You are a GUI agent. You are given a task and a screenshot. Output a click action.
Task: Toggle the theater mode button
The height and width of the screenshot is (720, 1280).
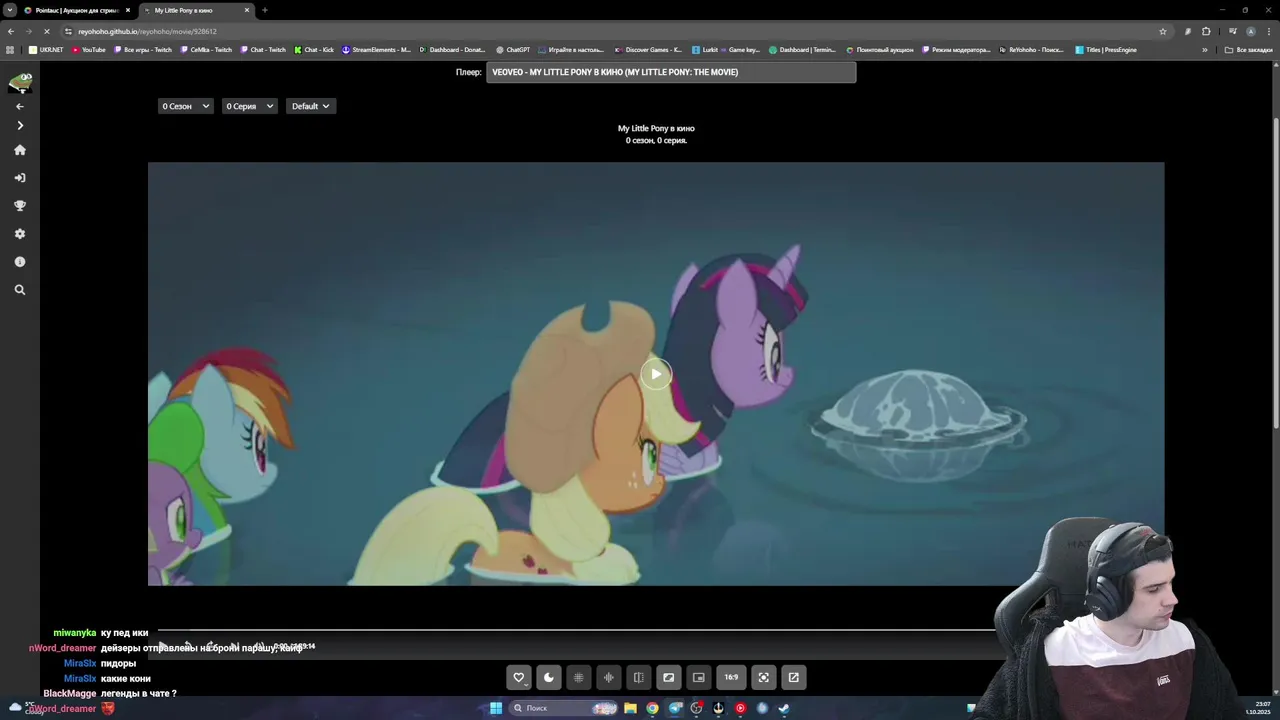[x=668, y=677]
